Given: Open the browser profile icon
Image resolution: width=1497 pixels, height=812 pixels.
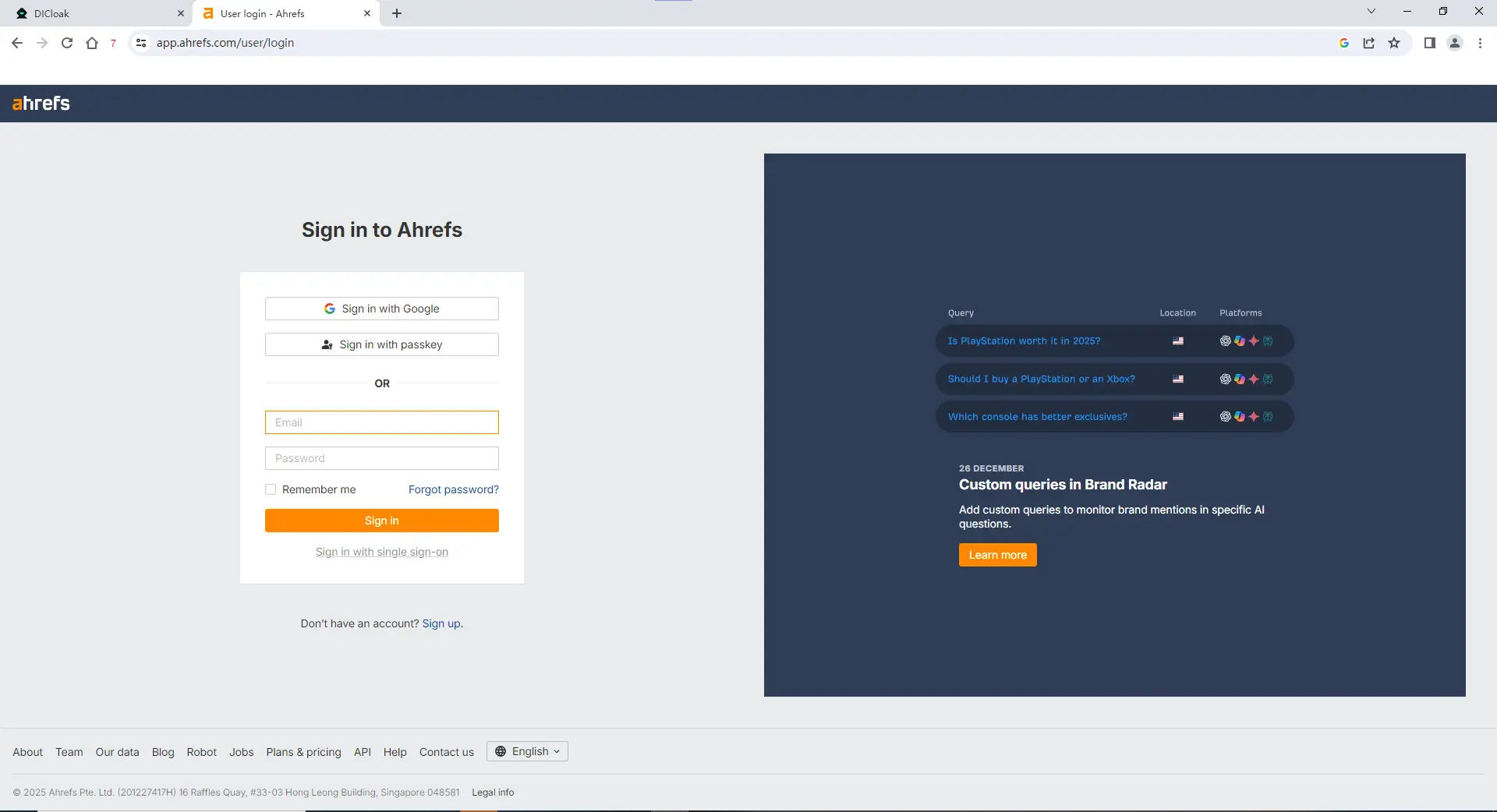Looking at the screenshot, I should coord(1455,43).
